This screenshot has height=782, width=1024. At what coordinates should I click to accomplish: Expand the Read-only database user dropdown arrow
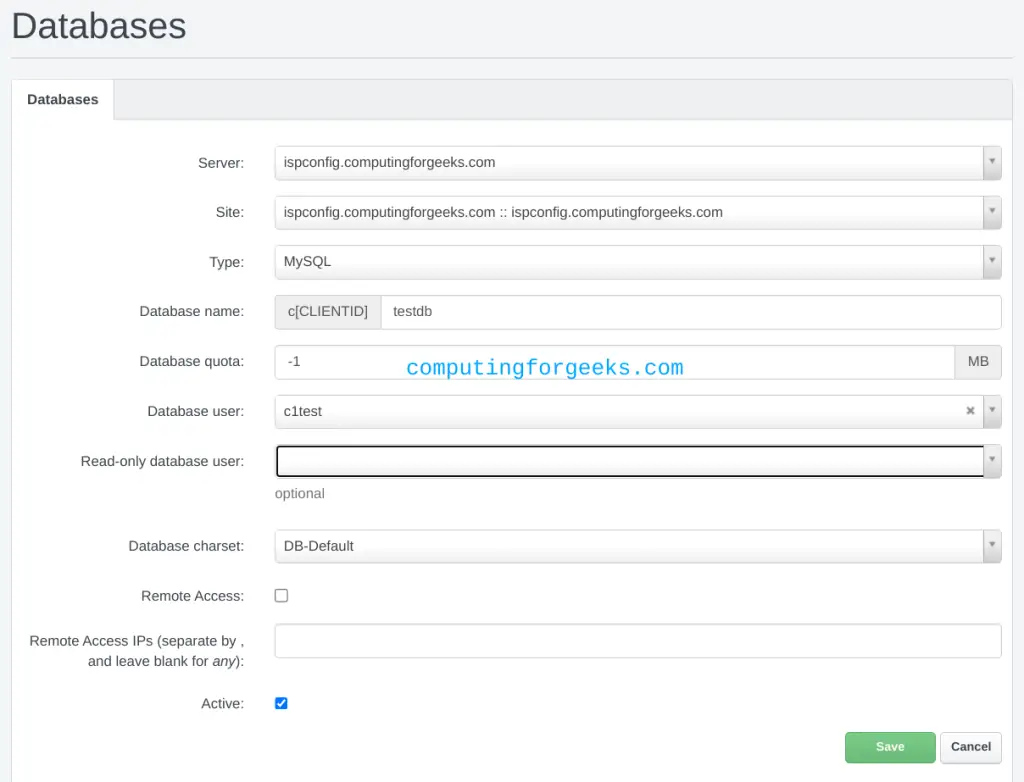point(992,461)
